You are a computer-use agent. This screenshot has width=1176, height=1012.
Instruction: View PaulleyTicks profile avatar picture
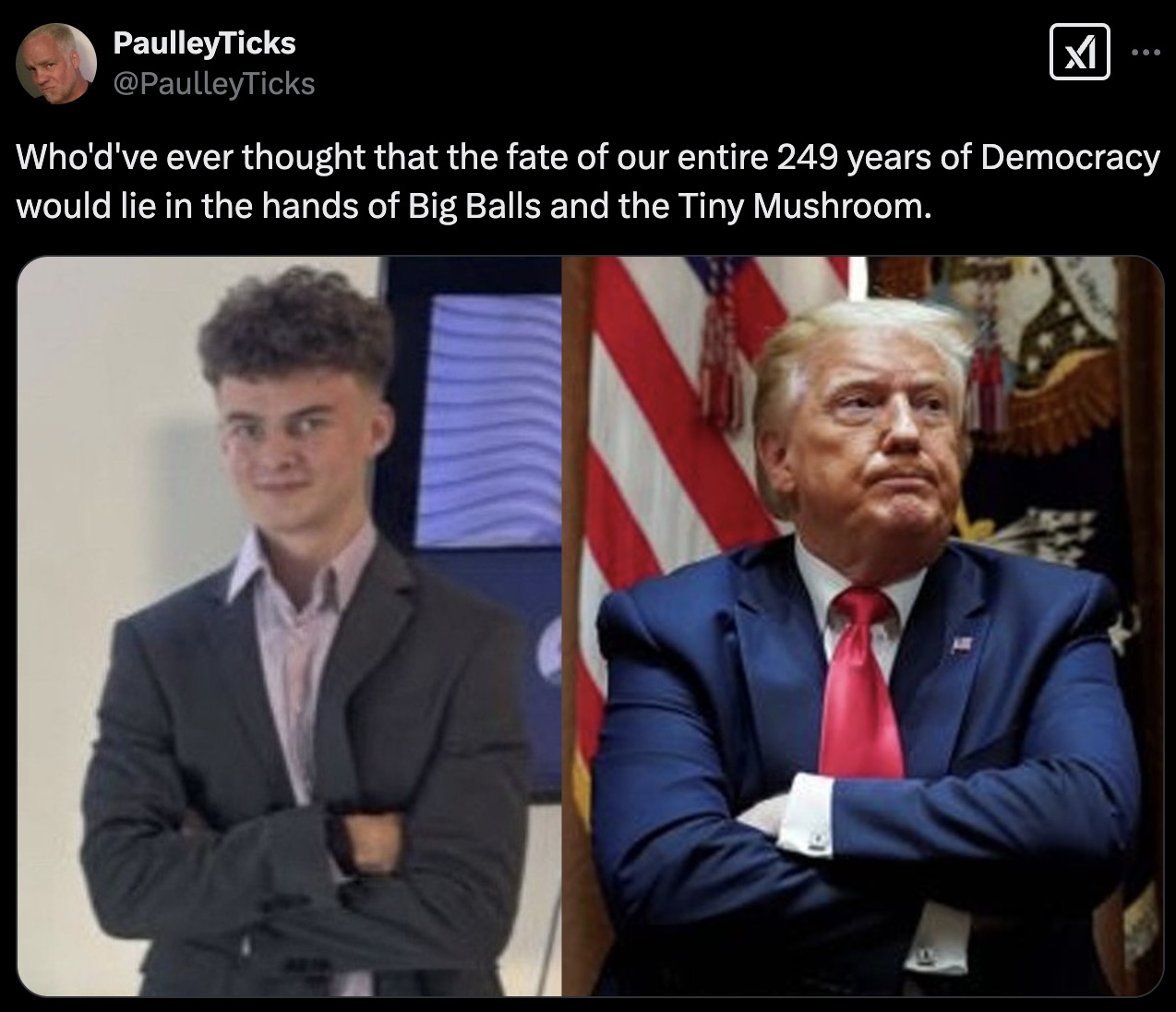click(56, 62)
